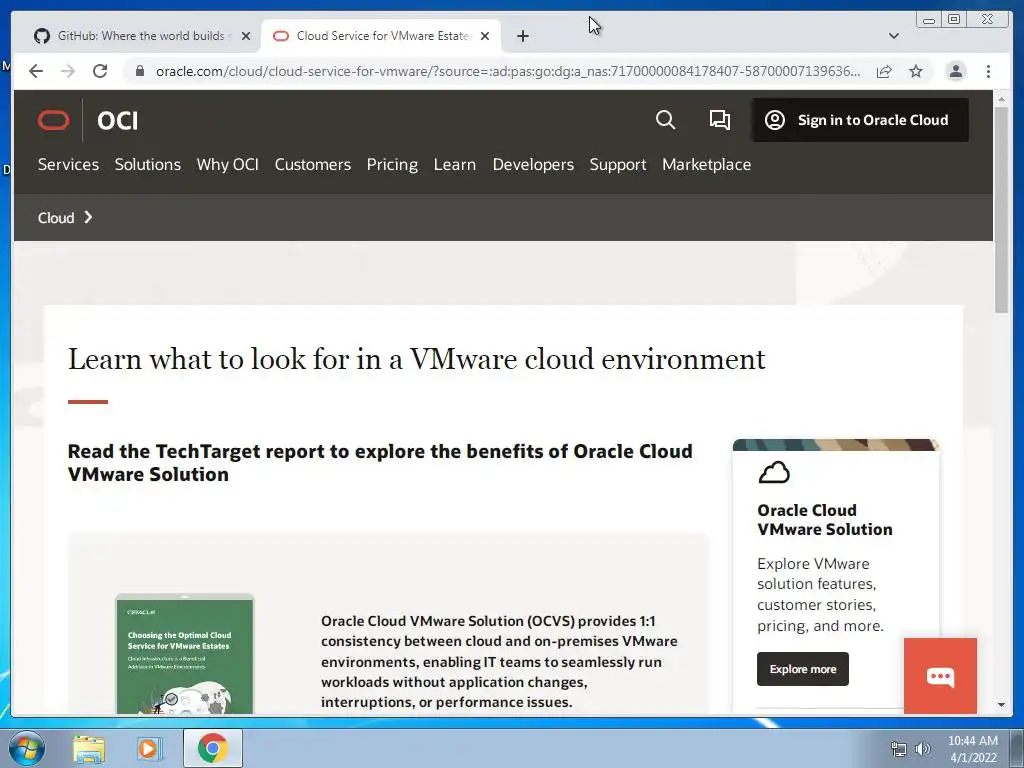The height and width of the screenshot is (768, 1024).
Task: Expand the tab search dropdown arrow
Action: [894, 36]
